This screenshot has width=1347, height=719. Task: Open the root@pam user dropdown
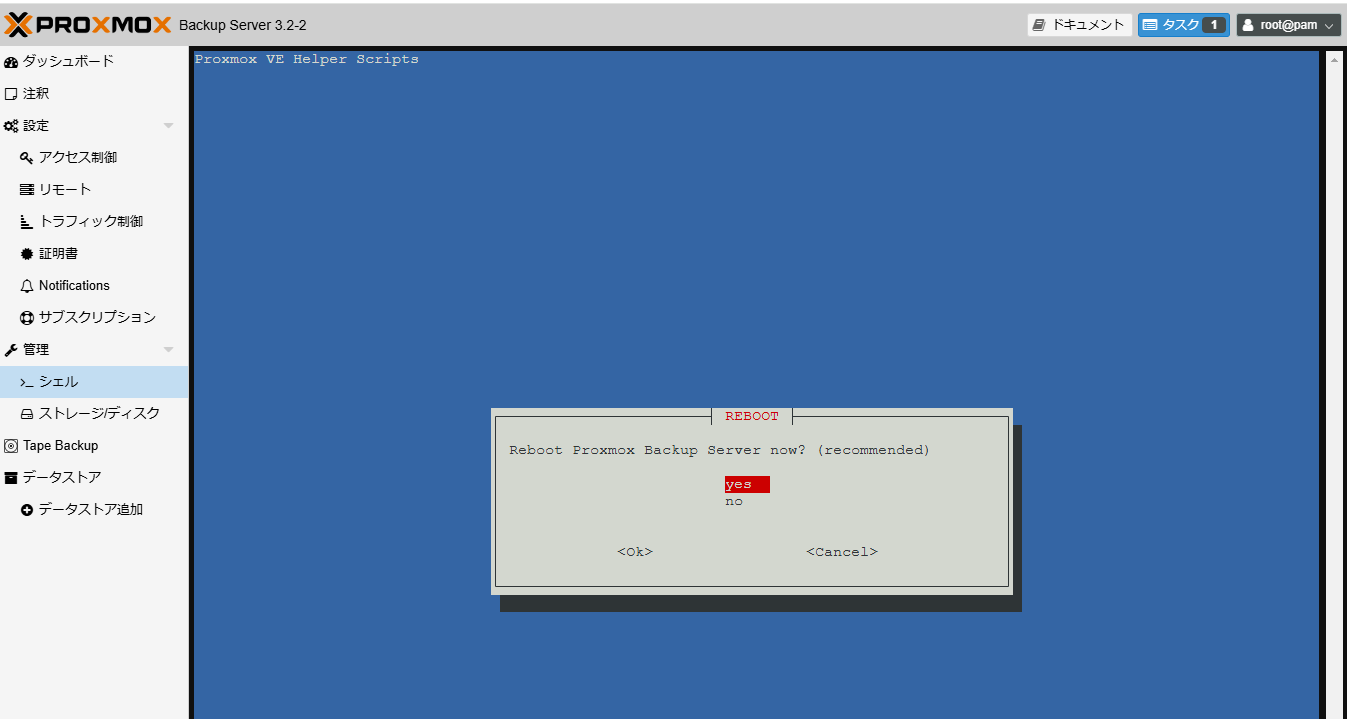1288,25
